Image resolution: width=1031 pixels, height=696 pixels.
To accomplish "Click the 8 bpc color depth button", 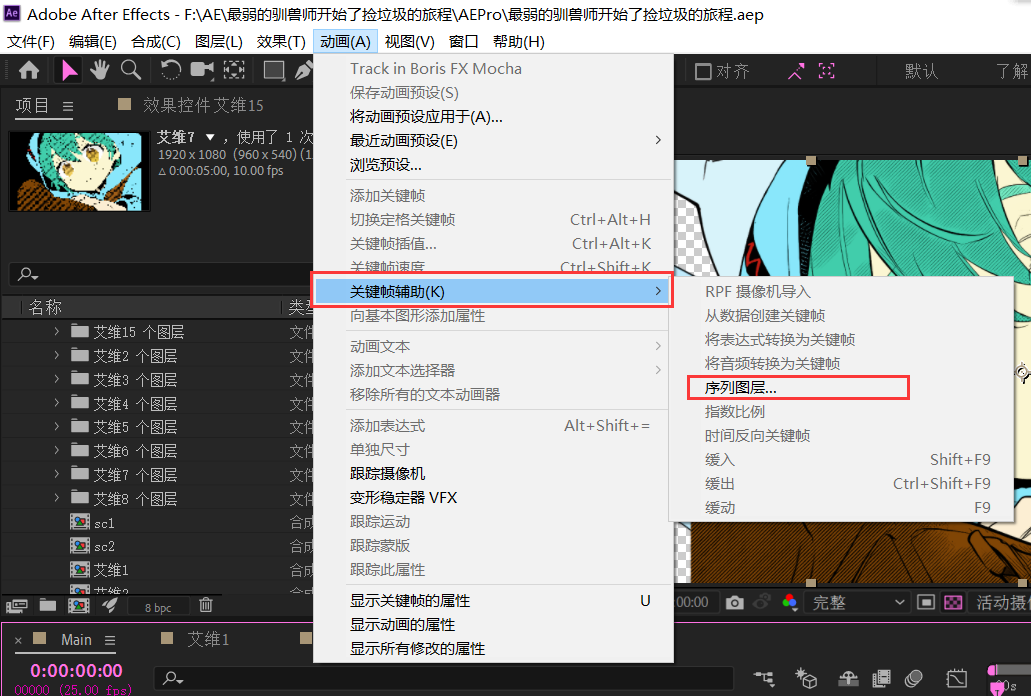I will pyautogui.click(x=158, y=607).
